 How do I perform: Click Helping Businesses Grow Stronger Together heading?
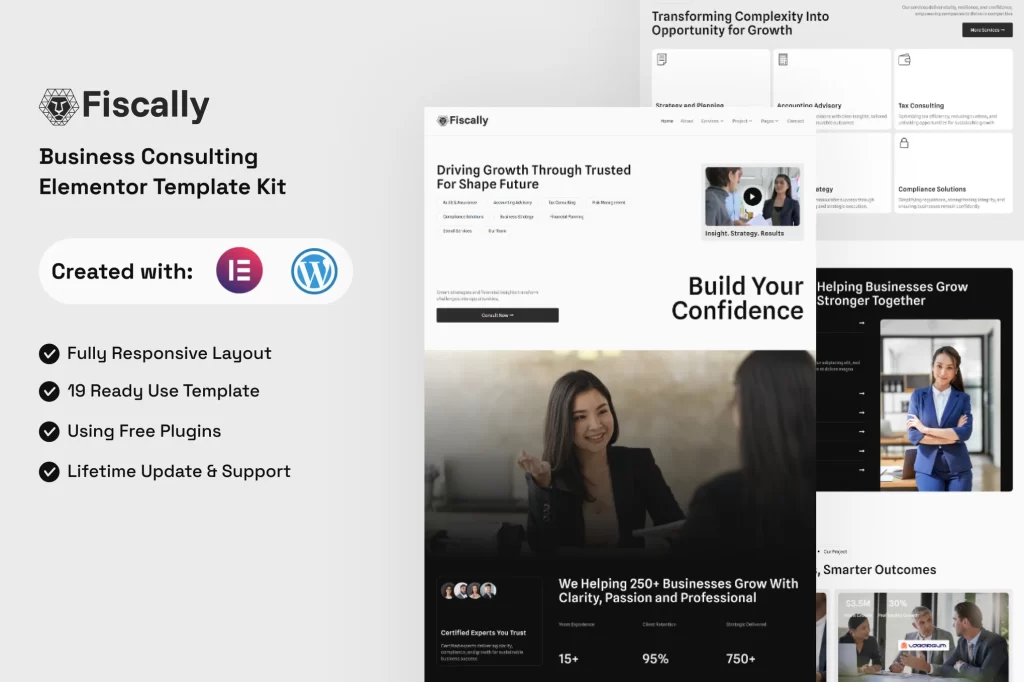[x=892, y=294]
